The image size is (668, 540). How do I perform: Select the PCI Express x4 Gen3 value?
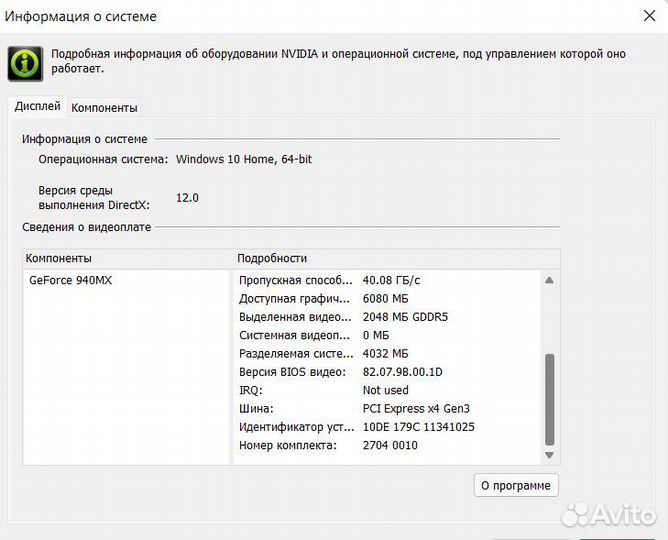(x=416, y=408)
